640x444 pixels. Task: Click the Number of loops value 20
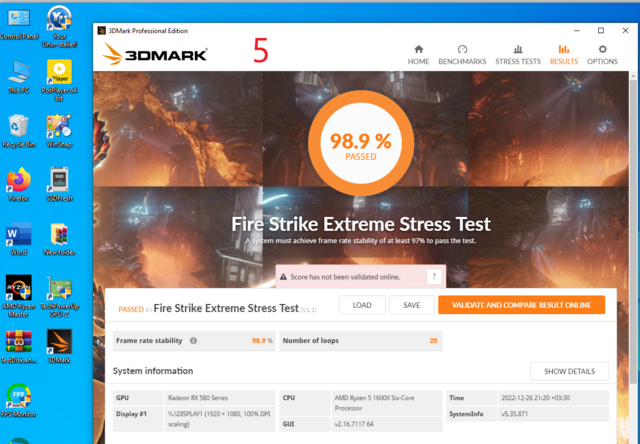coord(433,340)
